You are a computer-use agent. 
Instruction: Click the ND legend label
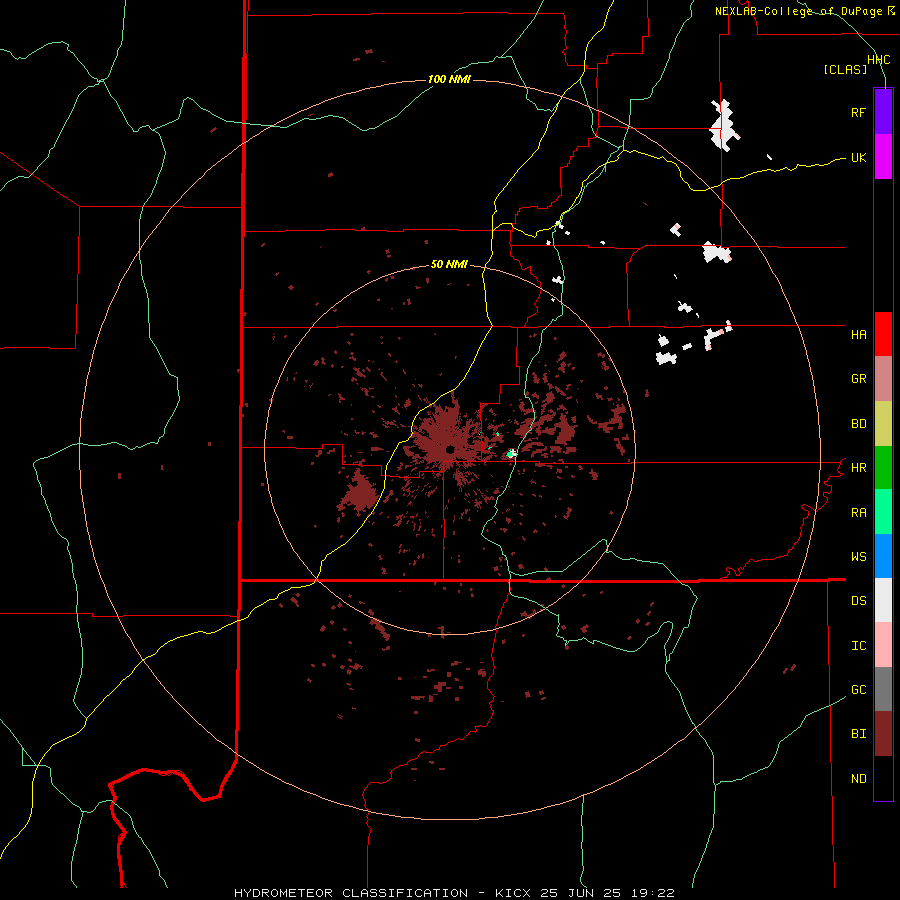point(858,779)
